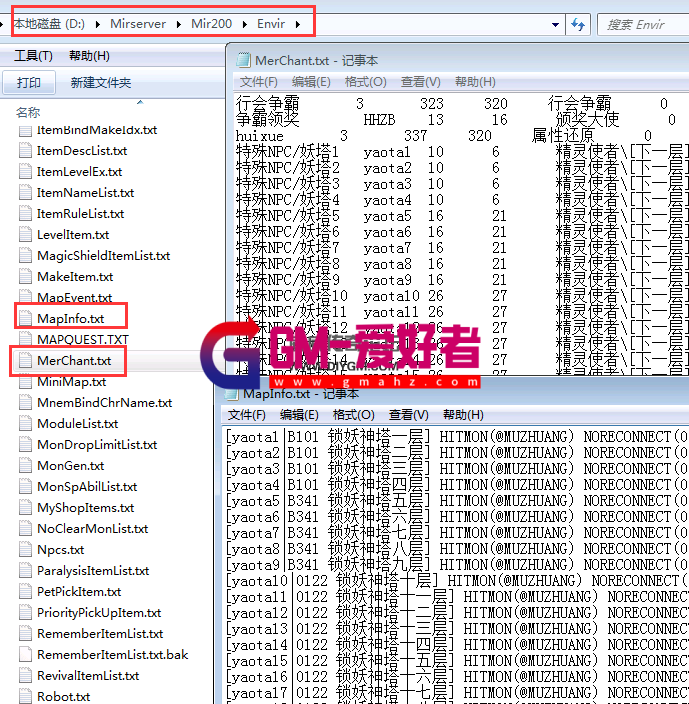Open 格式(O) menu in MerChant.txt Notepad
689x704 pixels.
(x=365, y=82)
